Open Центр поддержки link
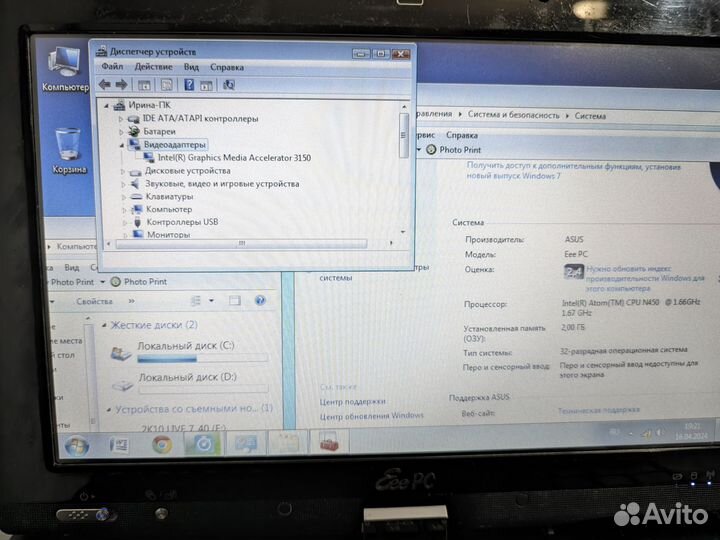Screen dimensions: 720x540 click(352, 402)
